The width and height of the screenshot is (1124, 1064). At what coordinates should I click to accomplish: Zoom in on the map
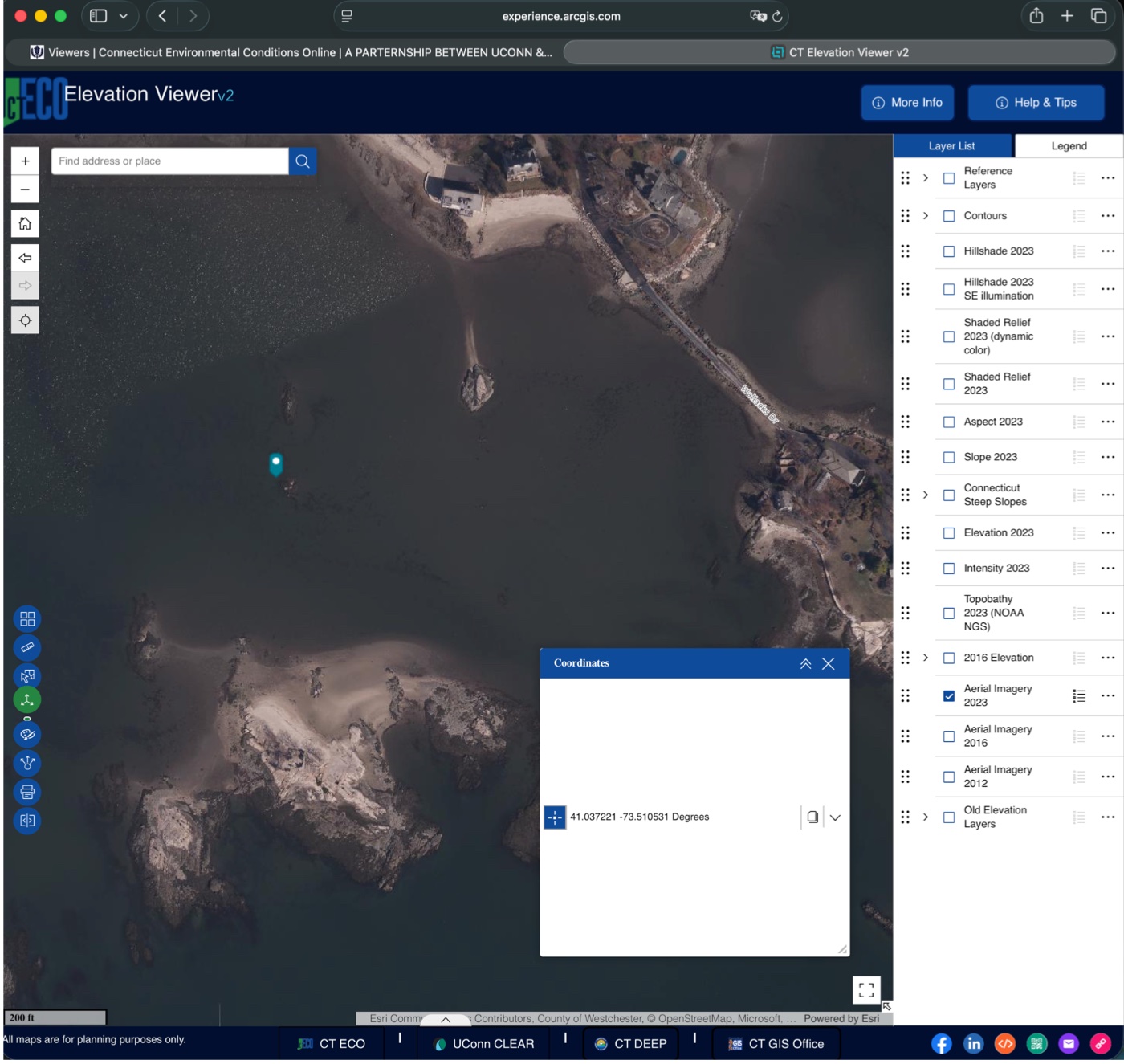click(x=25, y=161)
